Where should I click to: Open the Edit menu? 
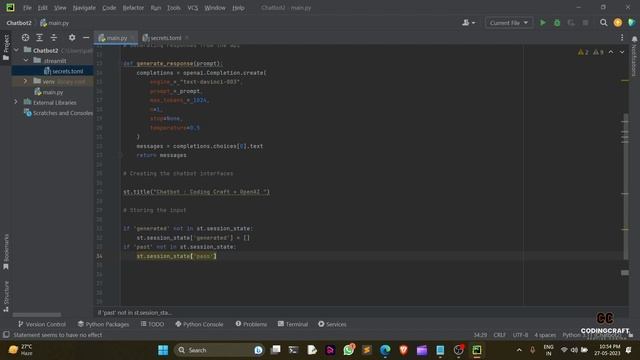[42, 8]
